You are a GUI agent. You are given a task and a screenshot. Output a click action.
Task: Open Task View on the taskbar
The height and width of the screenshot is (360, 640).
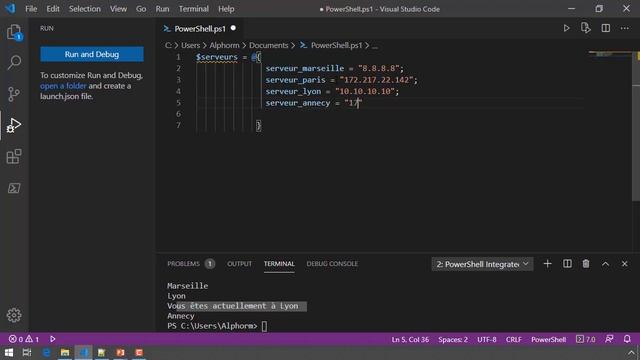pos(27,352)
